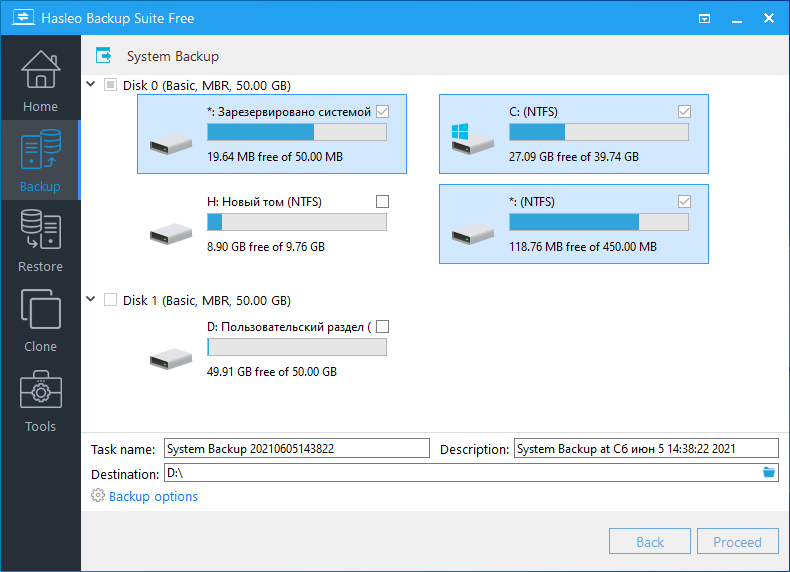
Task: Open the Clone section
Action: 40,321
